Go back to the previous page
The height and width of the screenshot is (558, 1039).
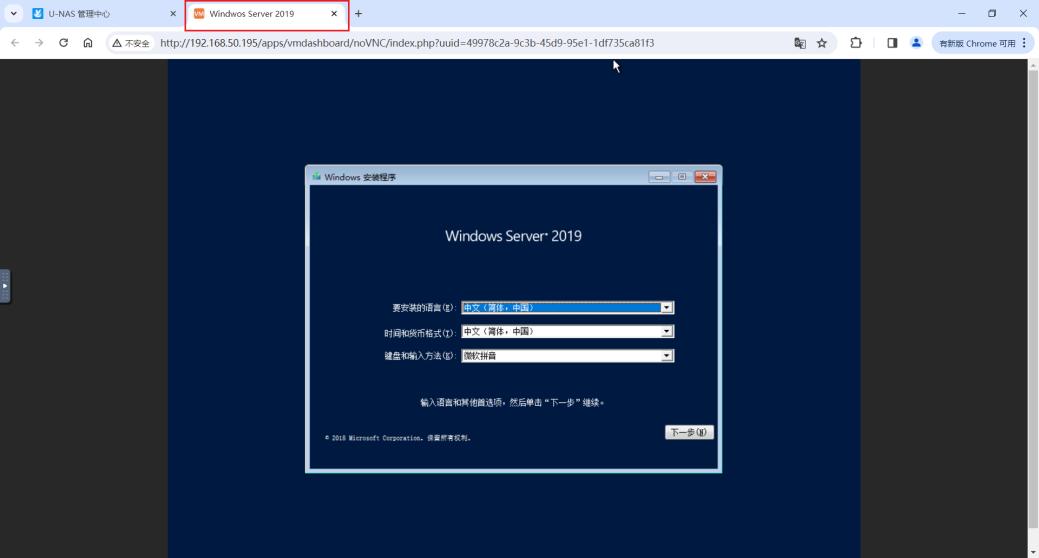[15, 43]
